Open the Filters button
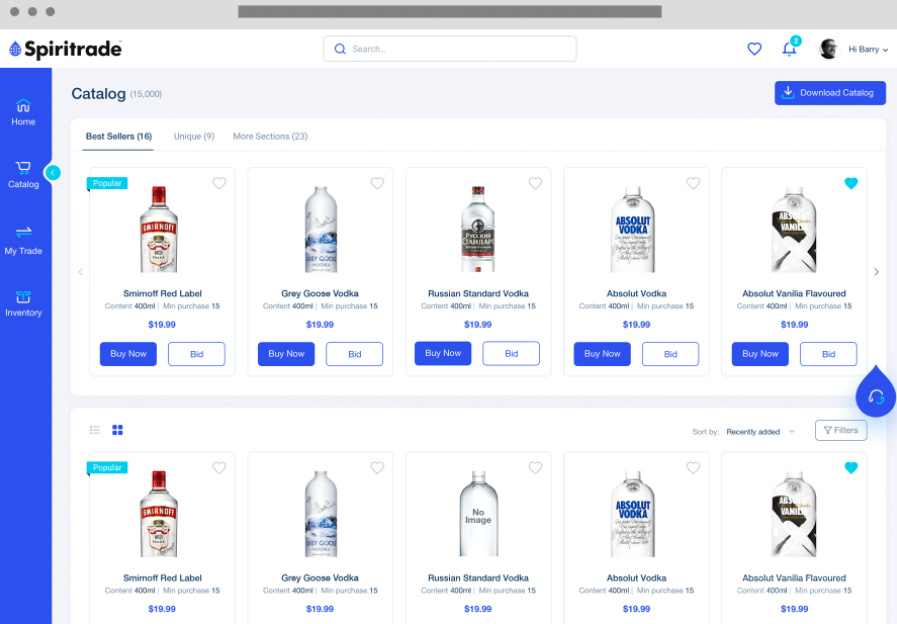Screen dimensions: 897x624 [x=840, y=430]
